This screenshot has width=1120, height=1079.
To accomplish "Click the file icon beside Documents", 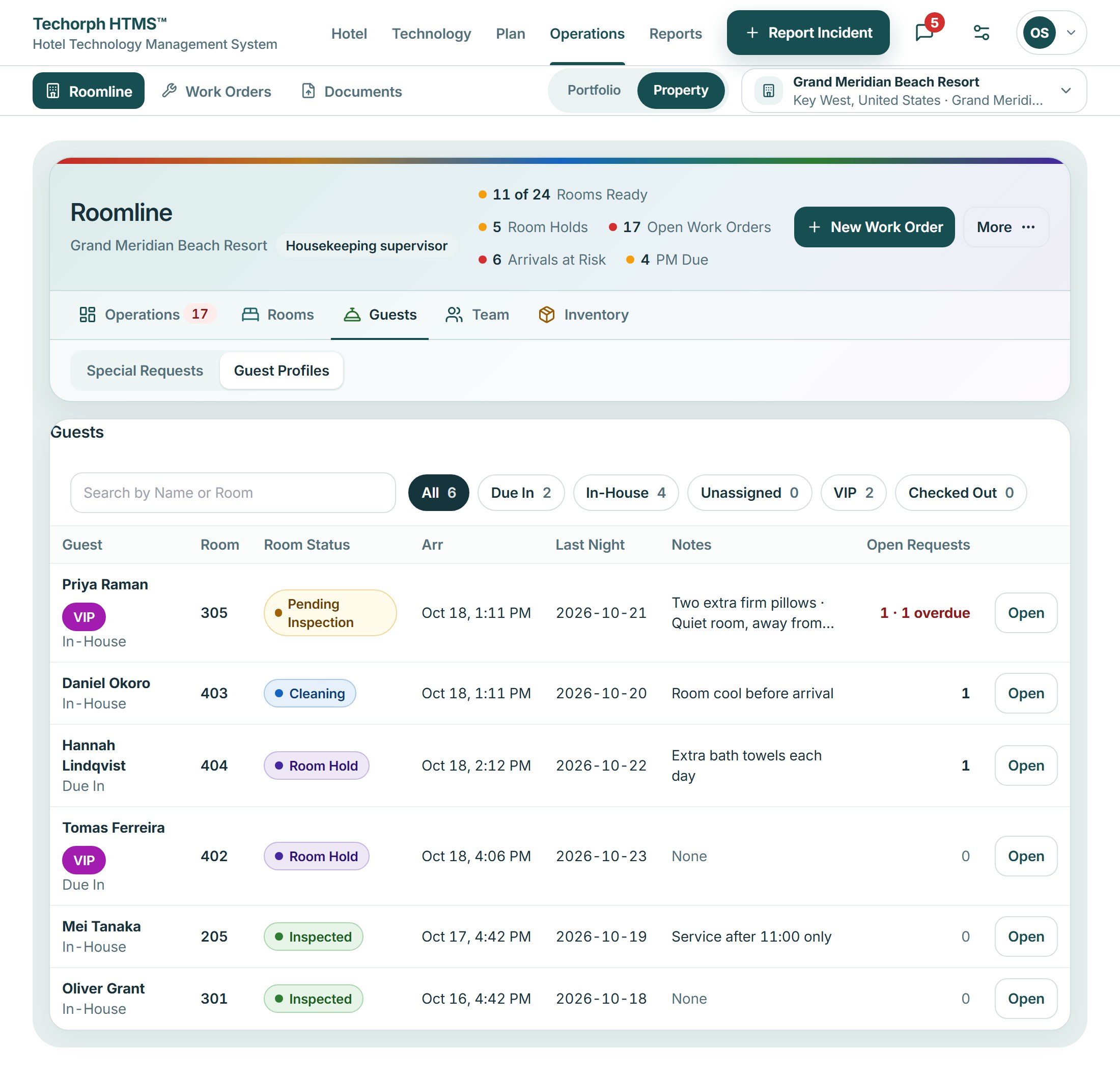I will click(308, 91).
